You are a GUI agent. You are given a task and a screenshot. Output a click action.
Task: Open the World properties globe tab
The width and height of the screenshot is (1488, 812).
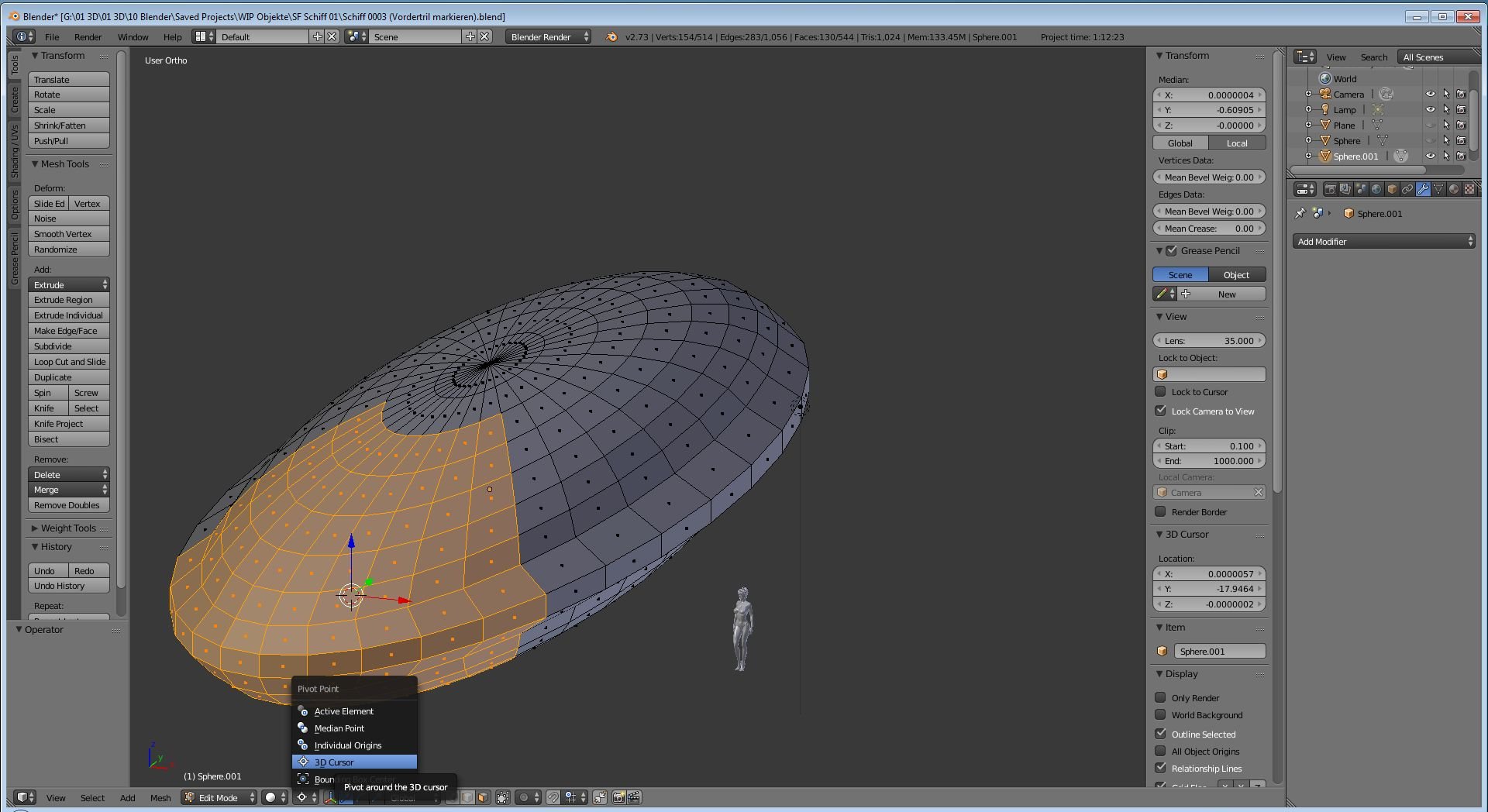1376,189
